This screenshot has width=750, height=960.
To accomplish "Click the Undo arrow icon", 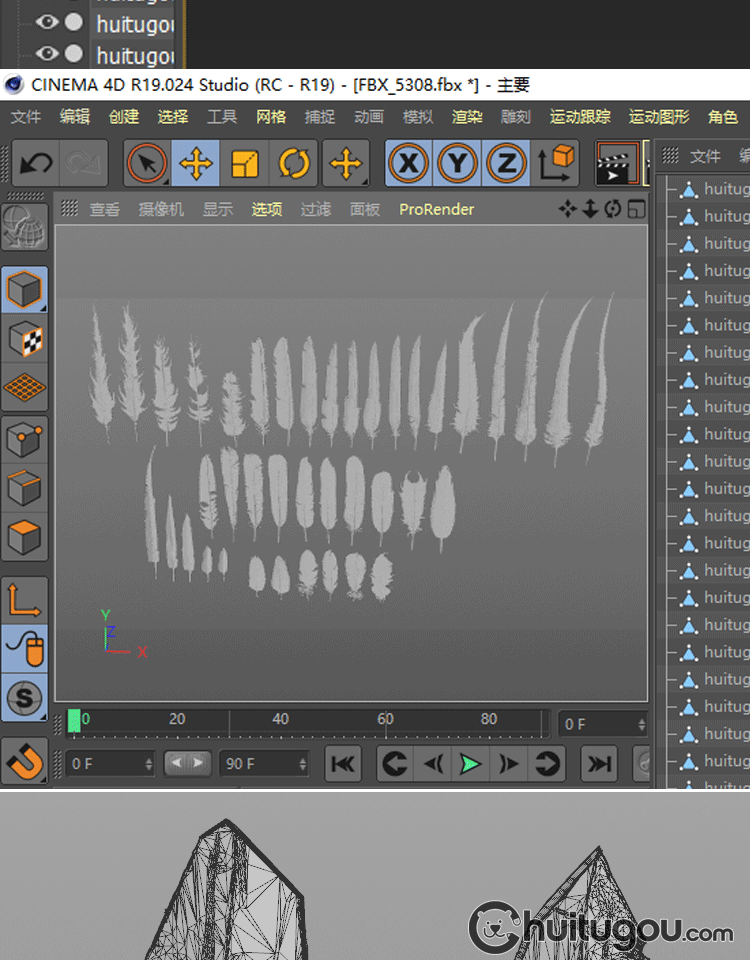I will click(37, 163).
